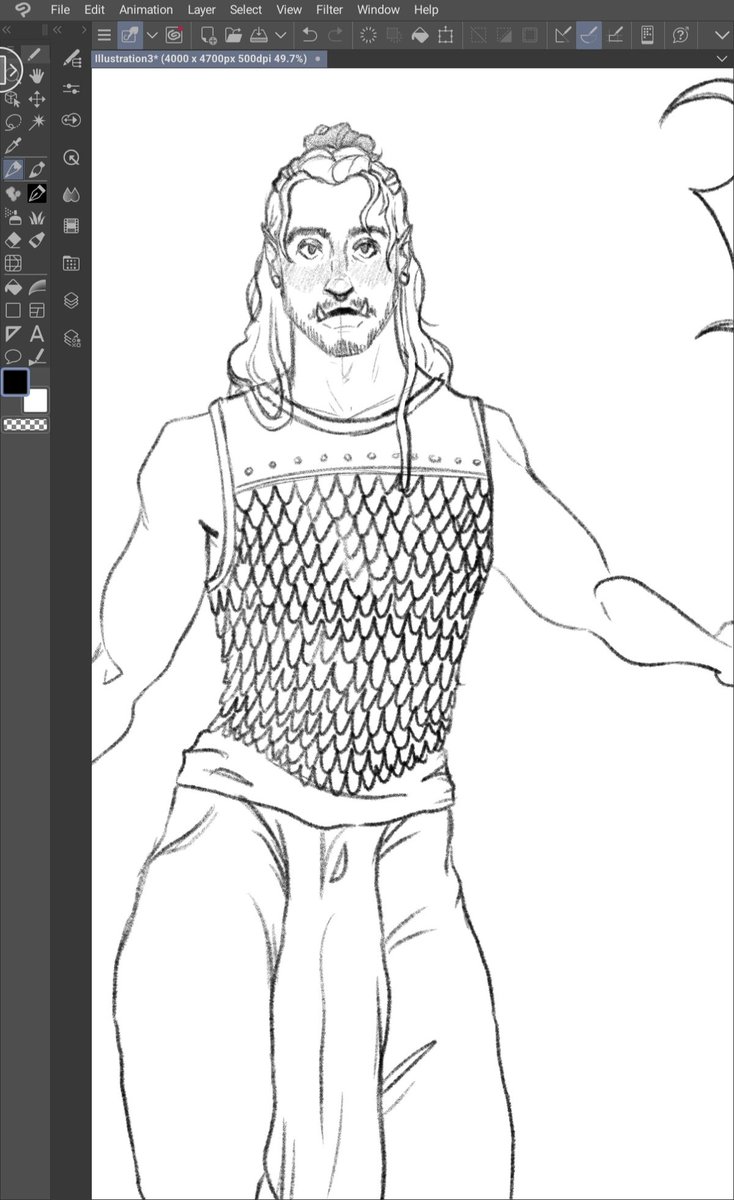Click the Fill bucket command bar icon
Screen dimensions: 734x1200
(420, 35)
